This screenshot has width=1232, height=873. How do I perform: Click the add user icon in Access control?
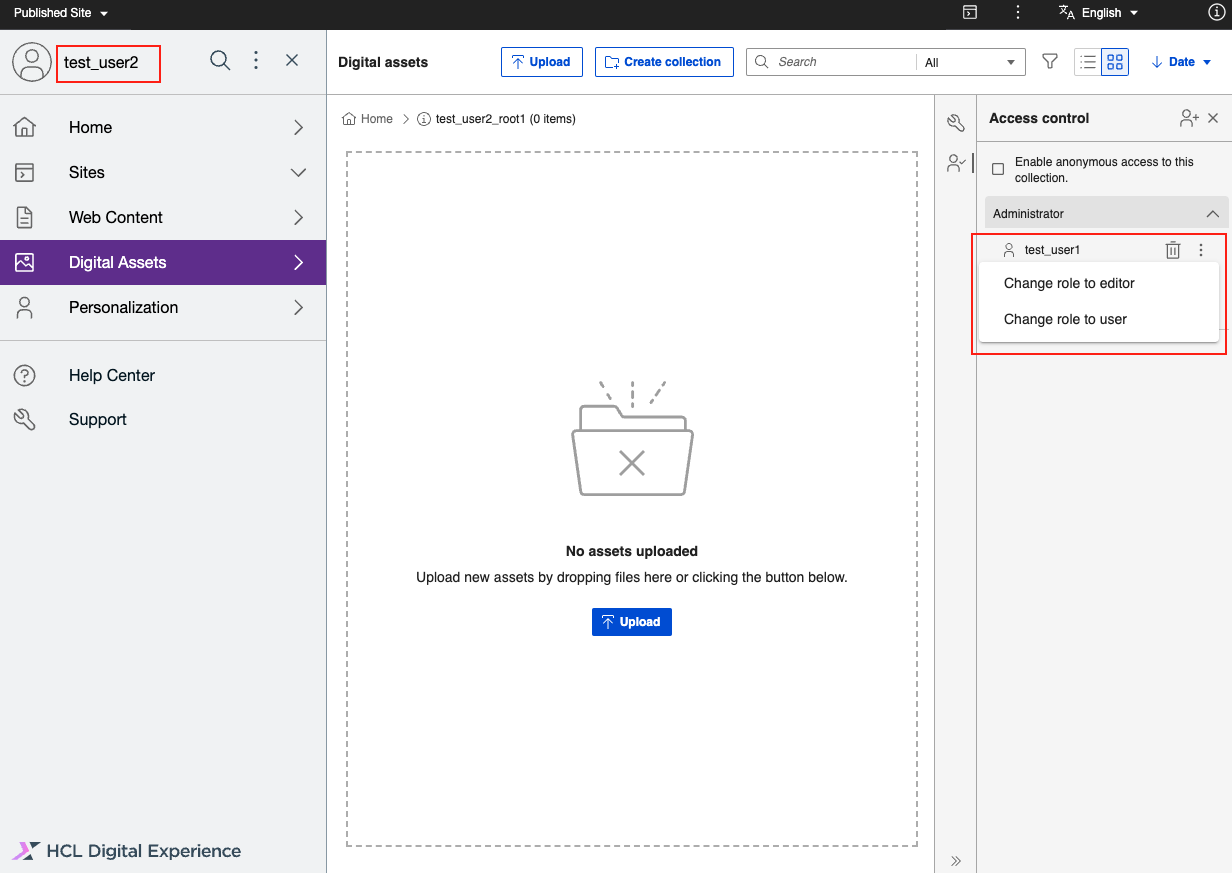point(1188,118)
